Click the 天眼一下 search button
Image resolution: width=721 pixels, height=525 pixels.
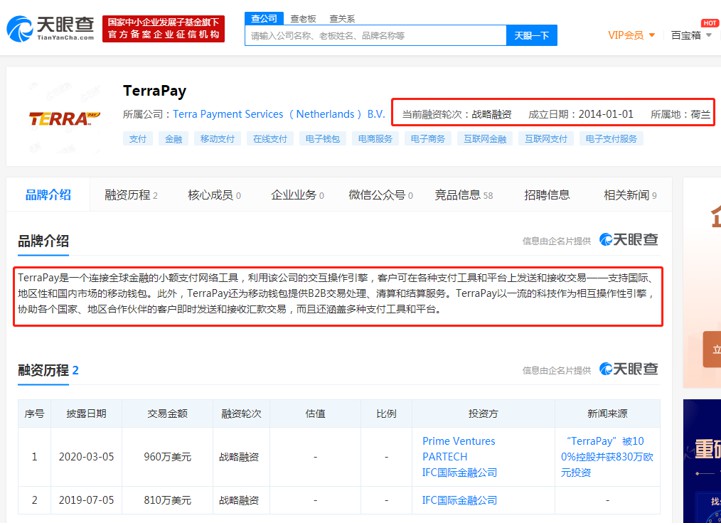(532, 35)
